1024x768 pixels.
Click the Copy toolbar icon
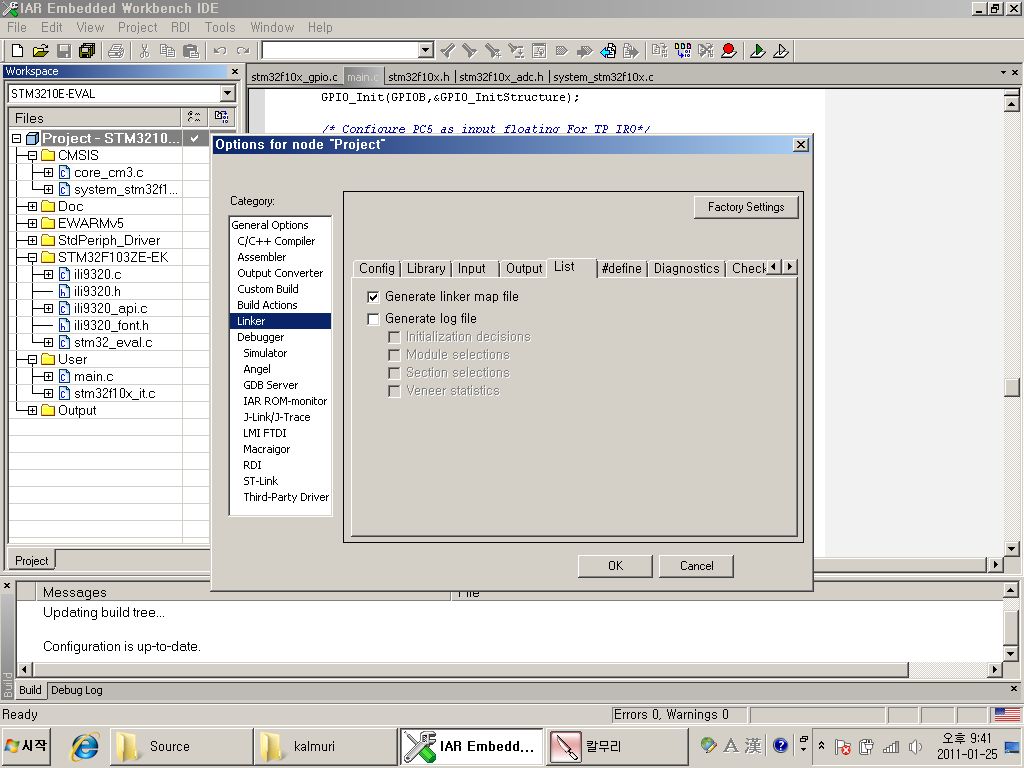point(168,50)
